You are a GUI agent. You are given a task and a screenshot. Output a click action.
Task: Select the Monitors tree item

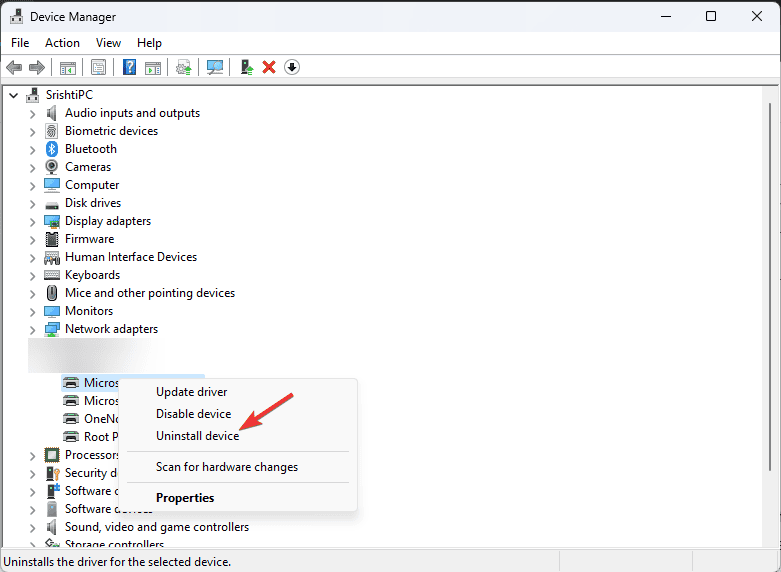(x=89, y=311)
